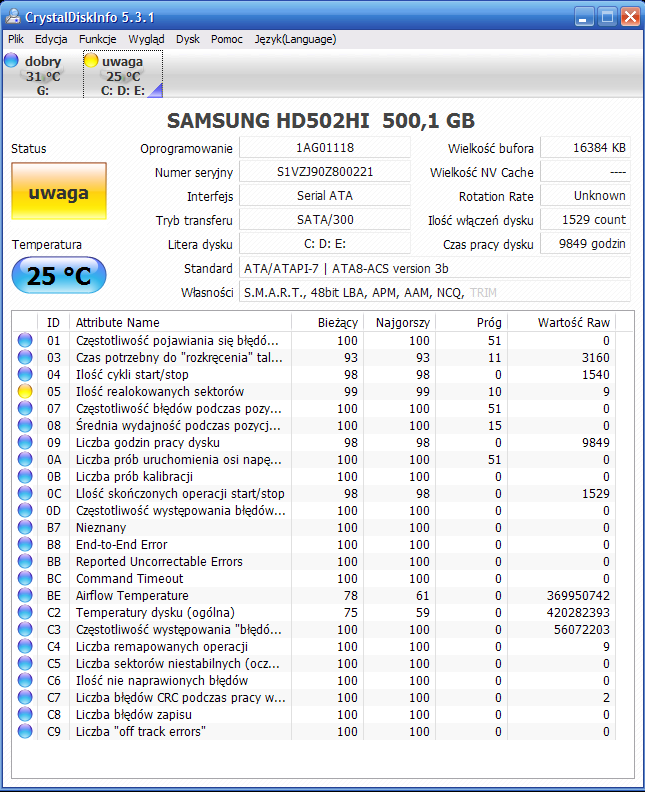Open the Język(Language) menu

295,39
